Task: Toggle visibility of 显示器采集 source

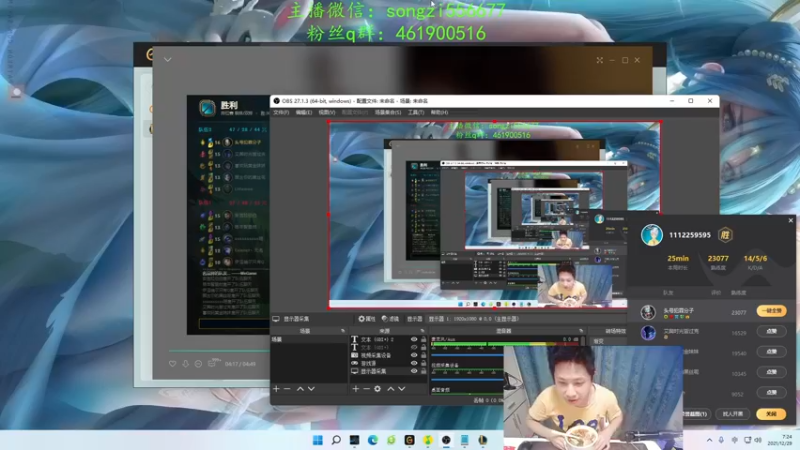Action: 414,371
